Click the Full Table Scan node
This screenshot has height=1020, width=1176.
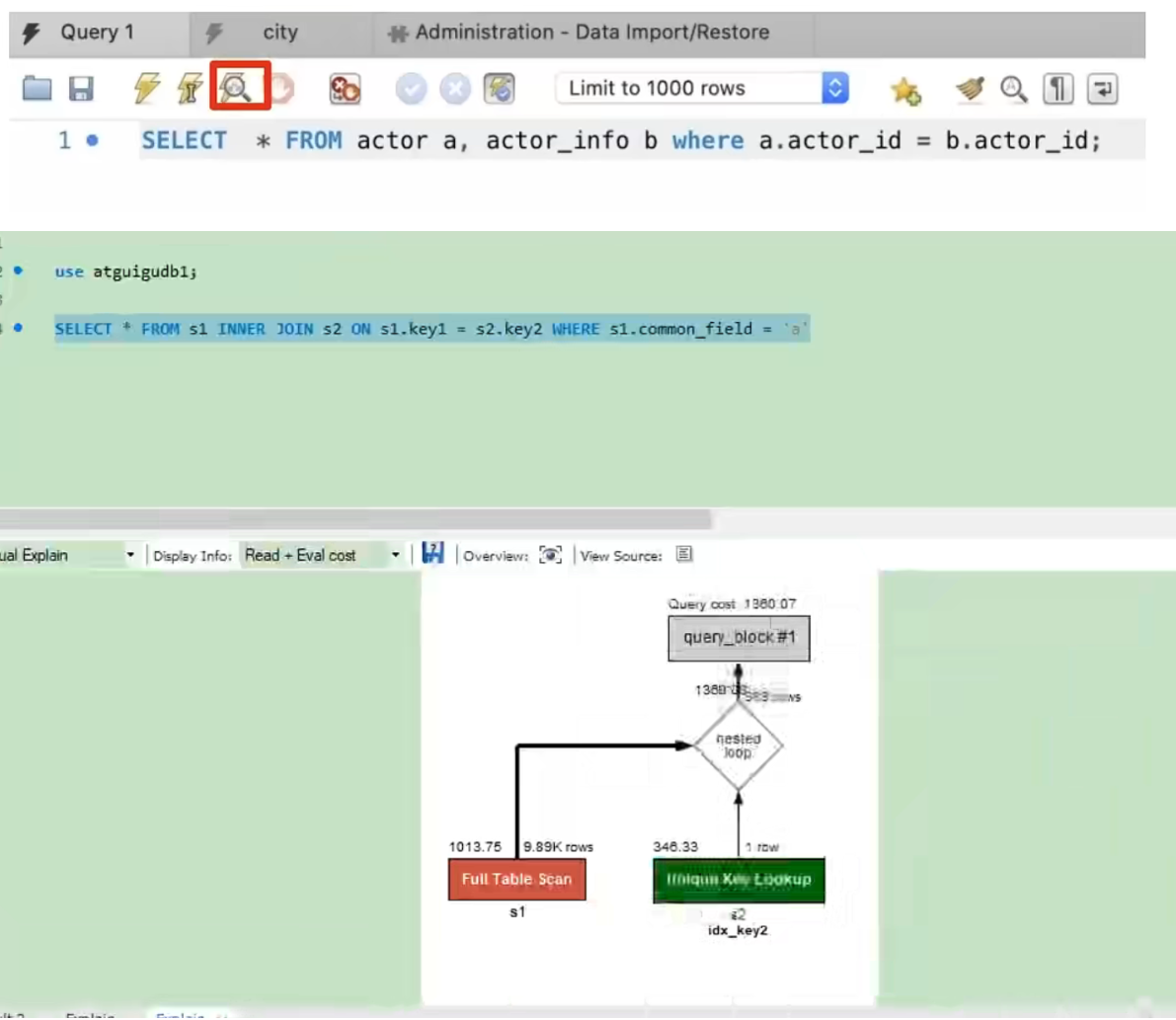click(x=516, y=879)
